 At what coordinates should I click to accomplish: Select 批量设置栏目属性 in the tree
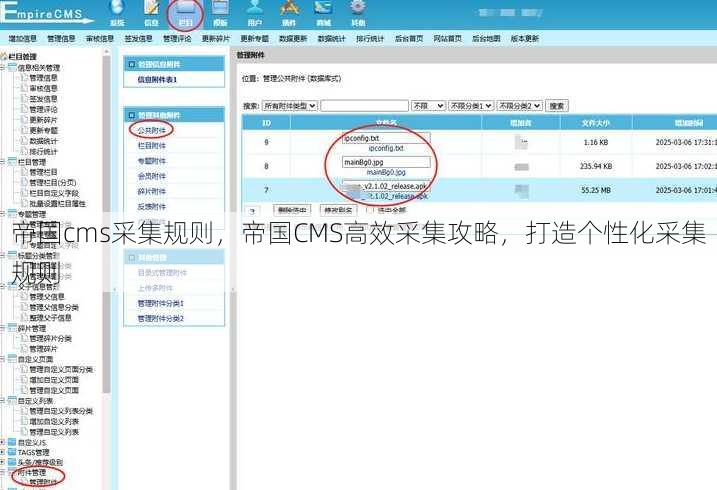tap(58, 203)
